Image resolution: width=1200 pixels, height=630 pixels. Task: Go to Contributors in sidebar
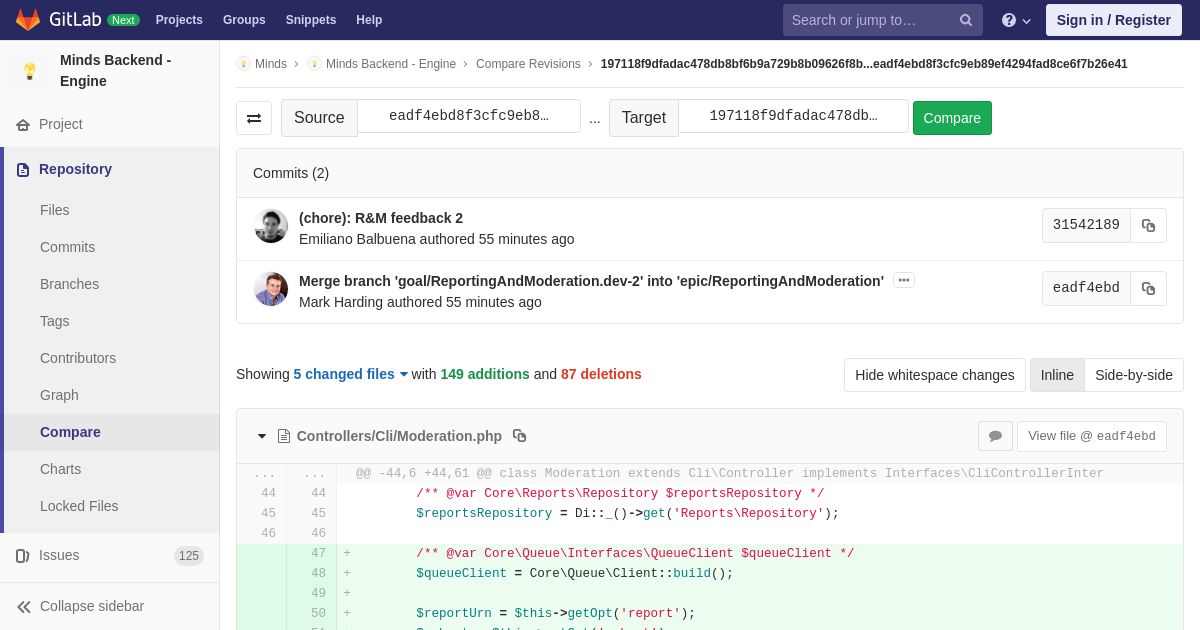(78, 358)
